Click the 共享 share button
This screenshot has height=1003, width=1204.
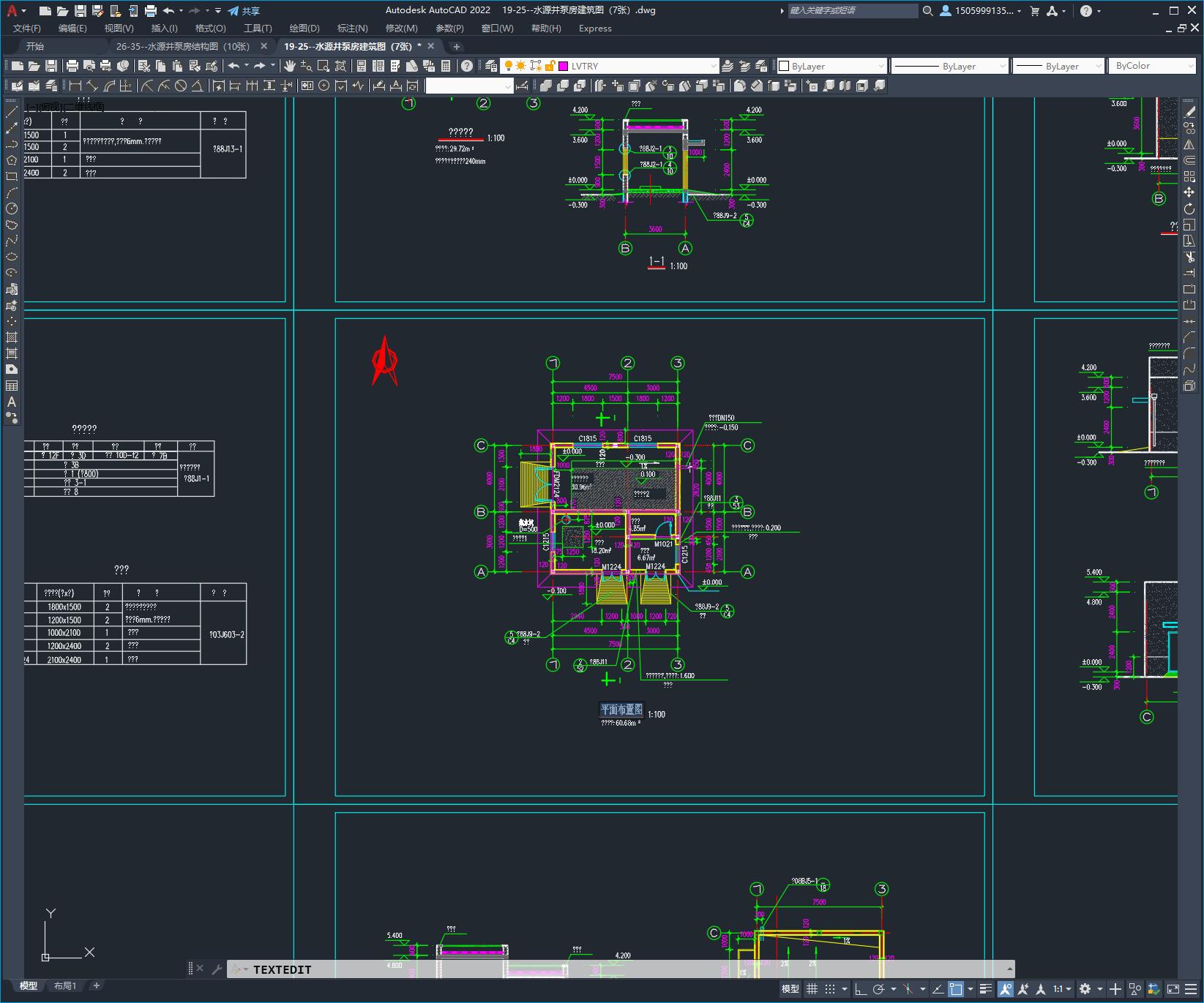[244, 11]
